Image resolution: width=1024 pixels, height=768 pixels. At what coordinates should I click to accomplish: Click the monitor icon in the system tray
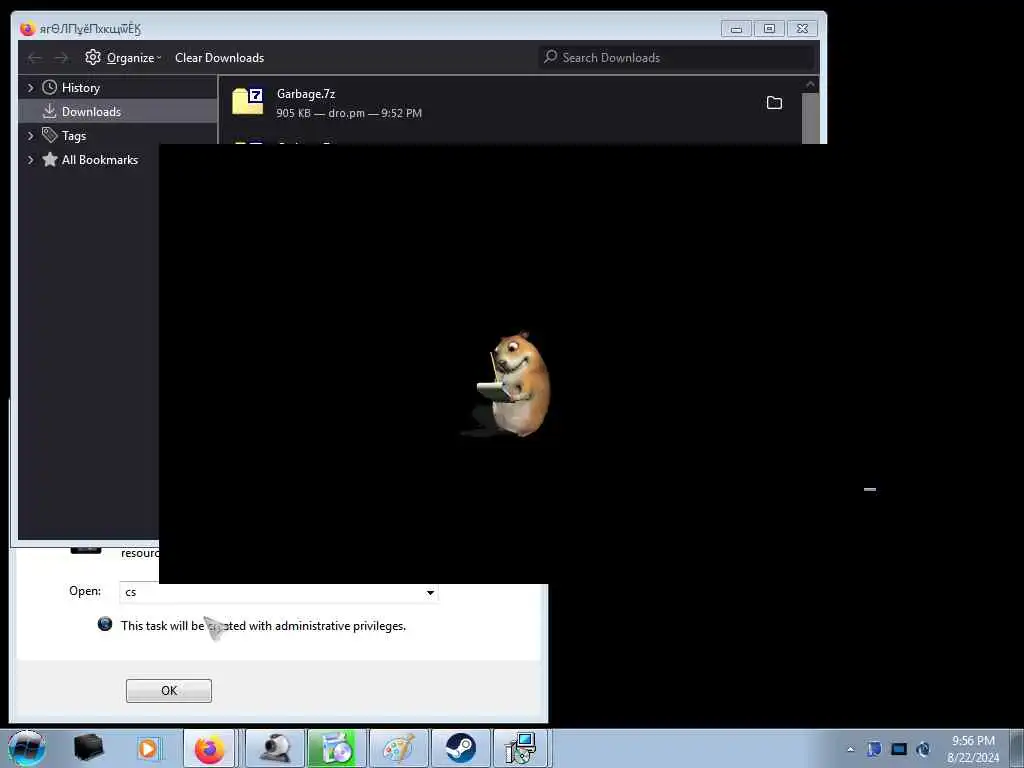(x=899, y=749)
